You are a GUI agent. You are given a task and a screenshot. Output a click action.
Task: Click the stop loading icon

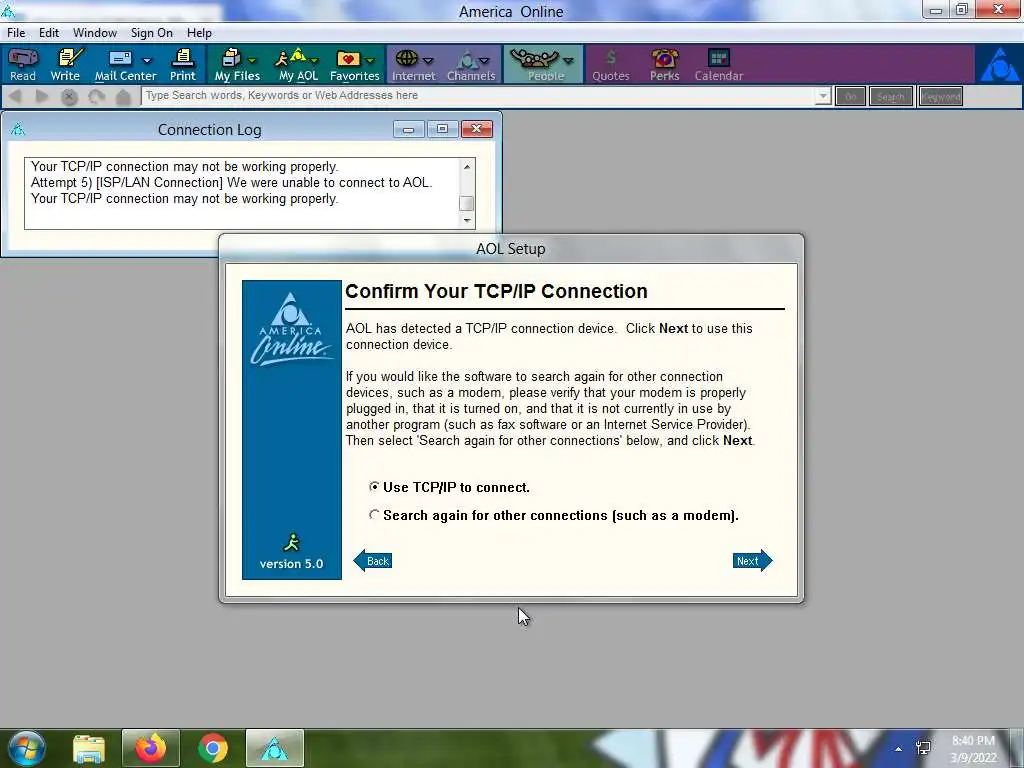click(69, 97)
